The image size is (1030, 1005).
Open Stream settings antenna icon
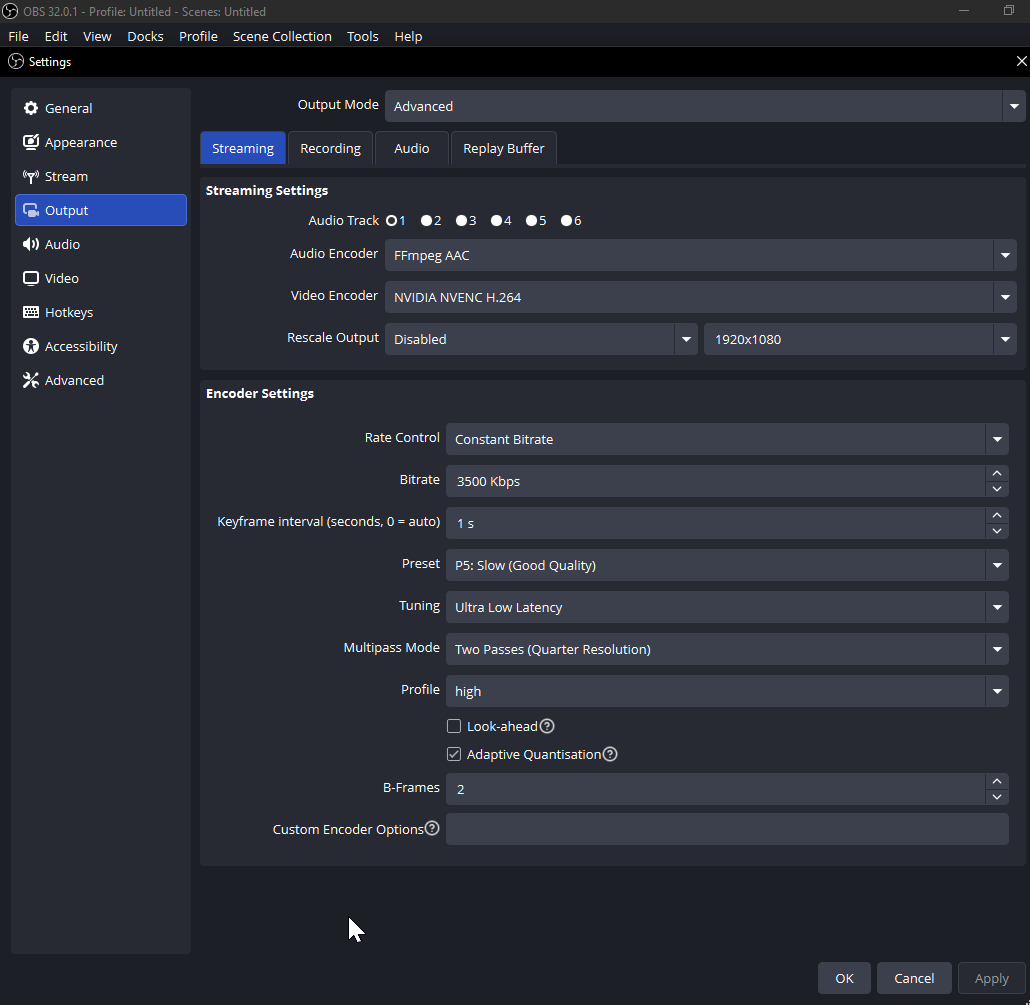(x=31, y=176)
